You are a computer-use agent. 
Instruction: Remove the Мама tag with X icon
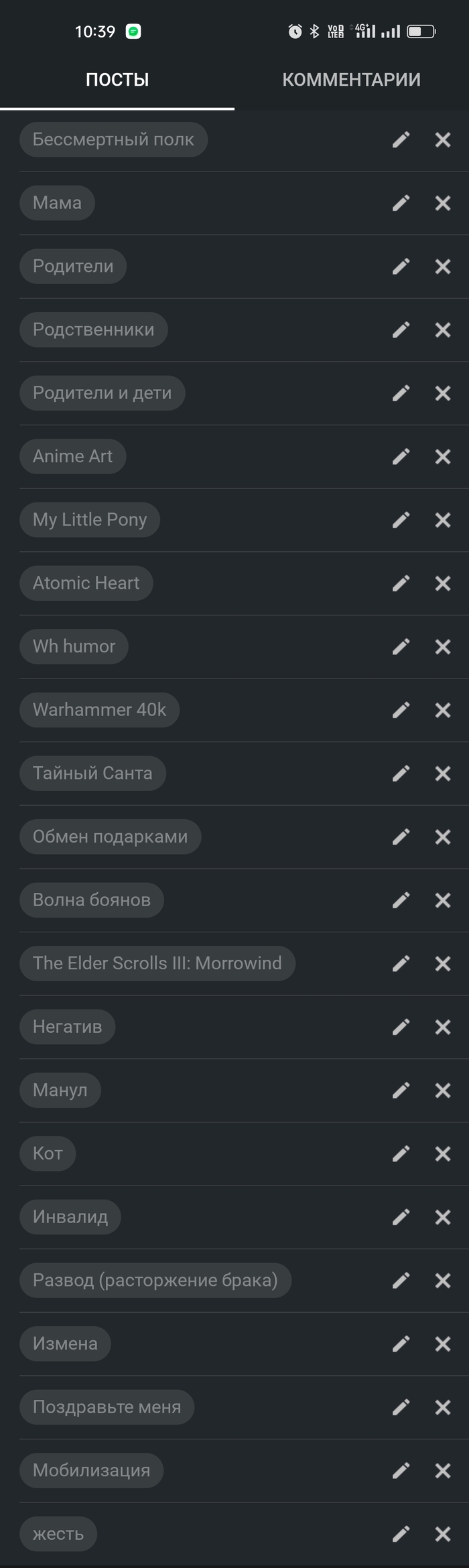click(x=443, y=203)
